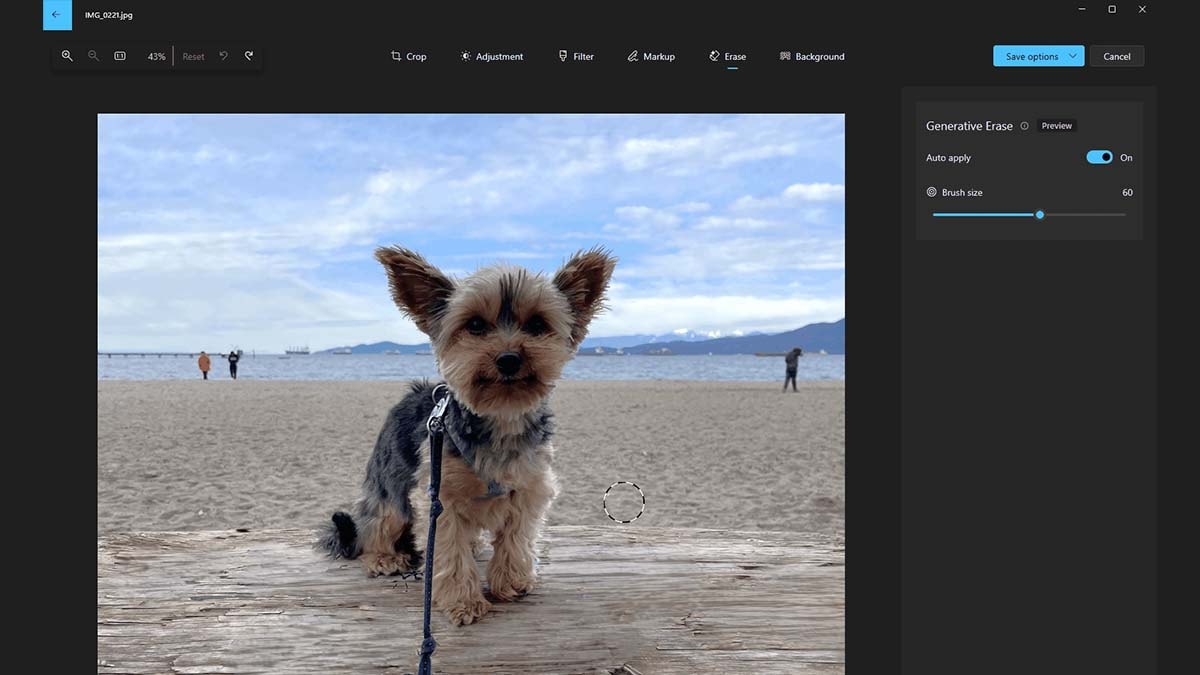1200x675 pixels.
Task: Zoom out of the photo
Action: coord(93,56)
